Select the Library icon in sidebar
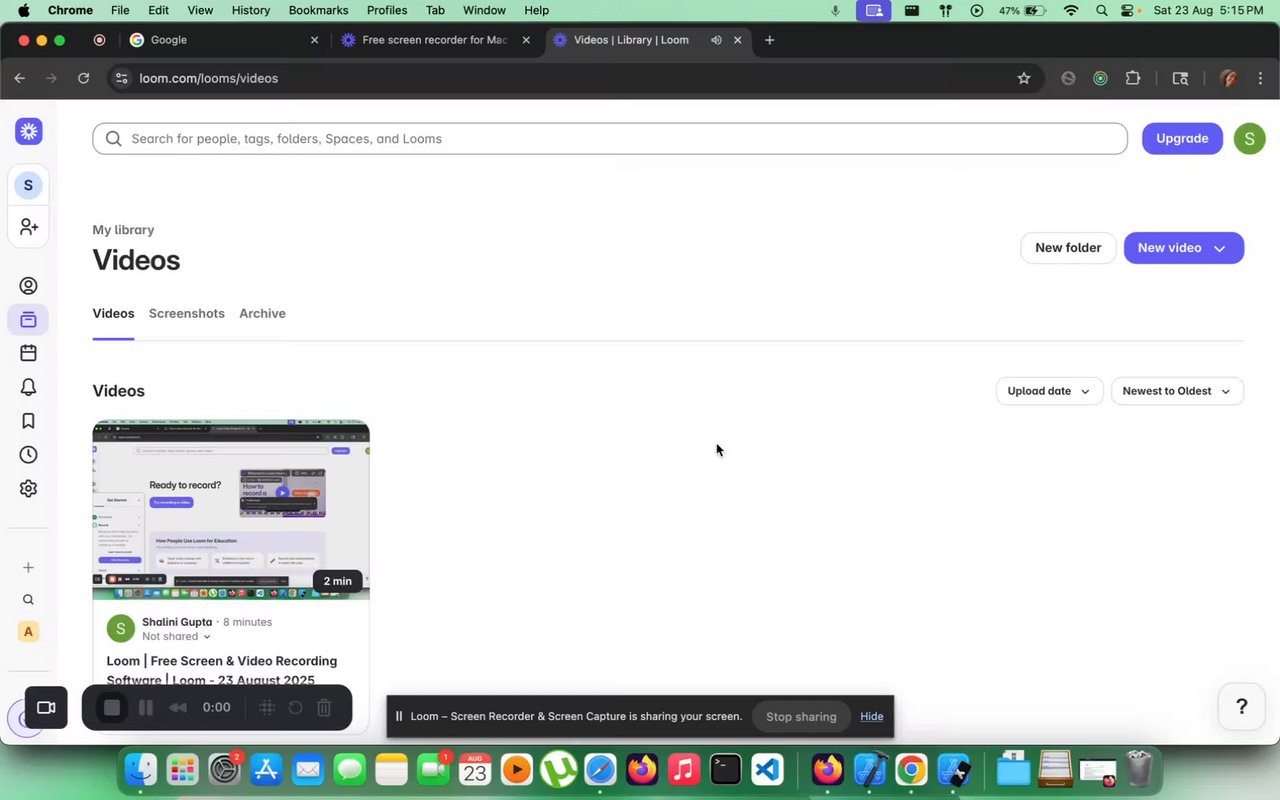This screenshot has height=800, width=1280. [28, 320]
